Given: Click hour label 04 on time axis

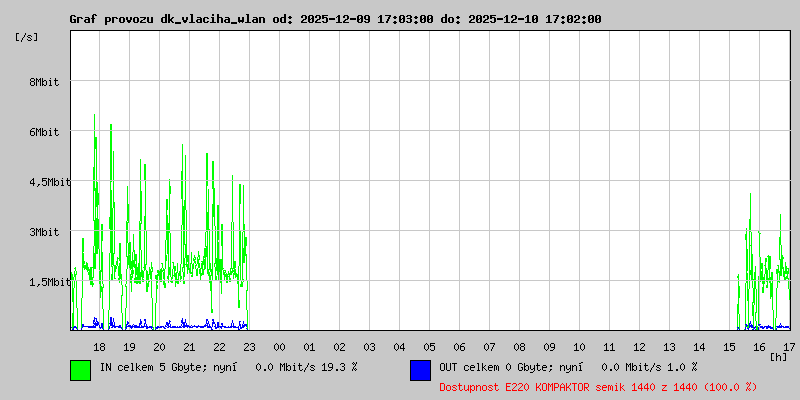Looking at the screenshot, I should click(x=399, y=347).
